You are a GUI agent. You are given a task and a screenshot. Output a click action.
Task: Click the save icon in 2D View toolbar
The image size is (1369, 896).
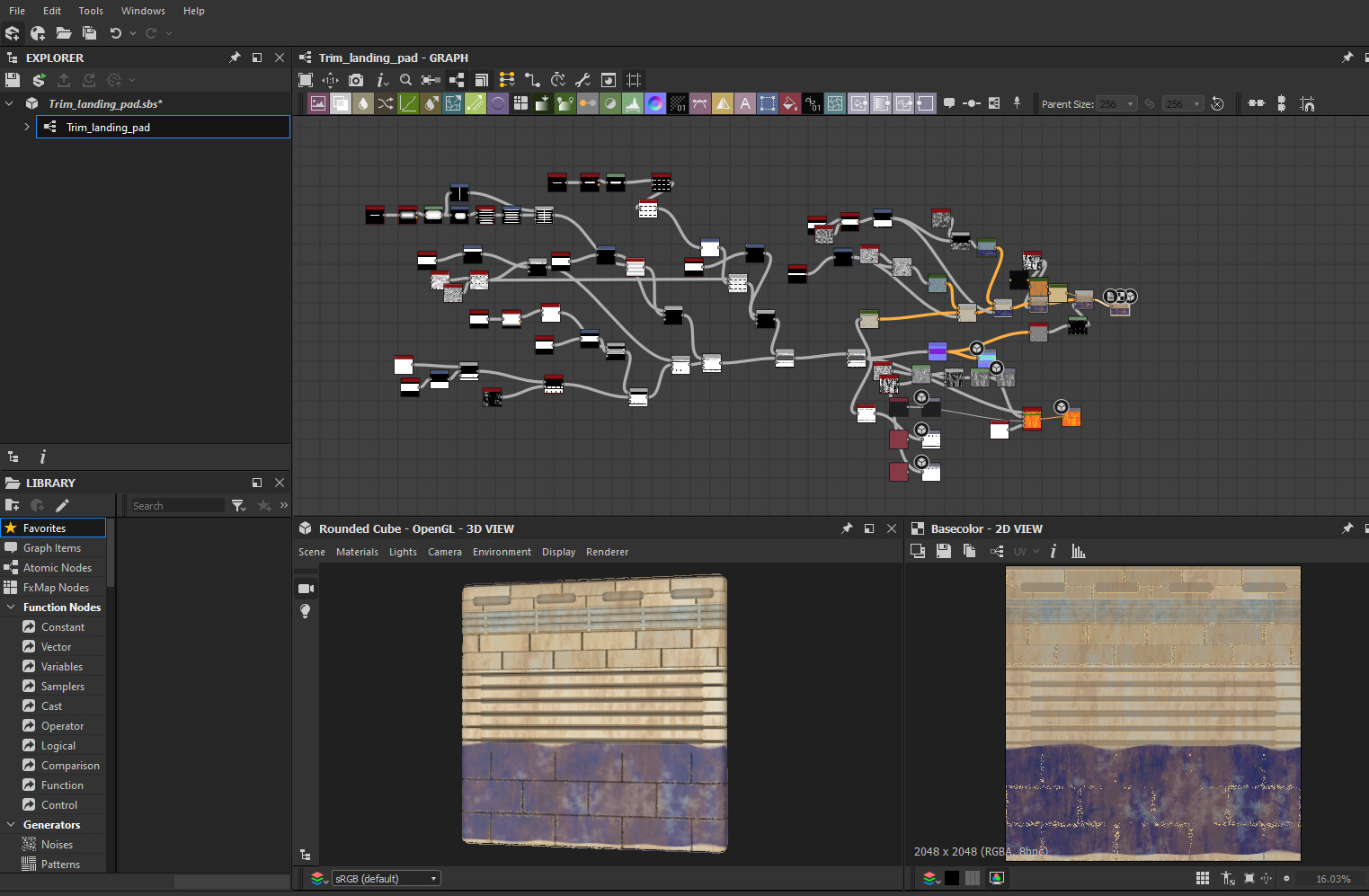(x=943, y=551)
